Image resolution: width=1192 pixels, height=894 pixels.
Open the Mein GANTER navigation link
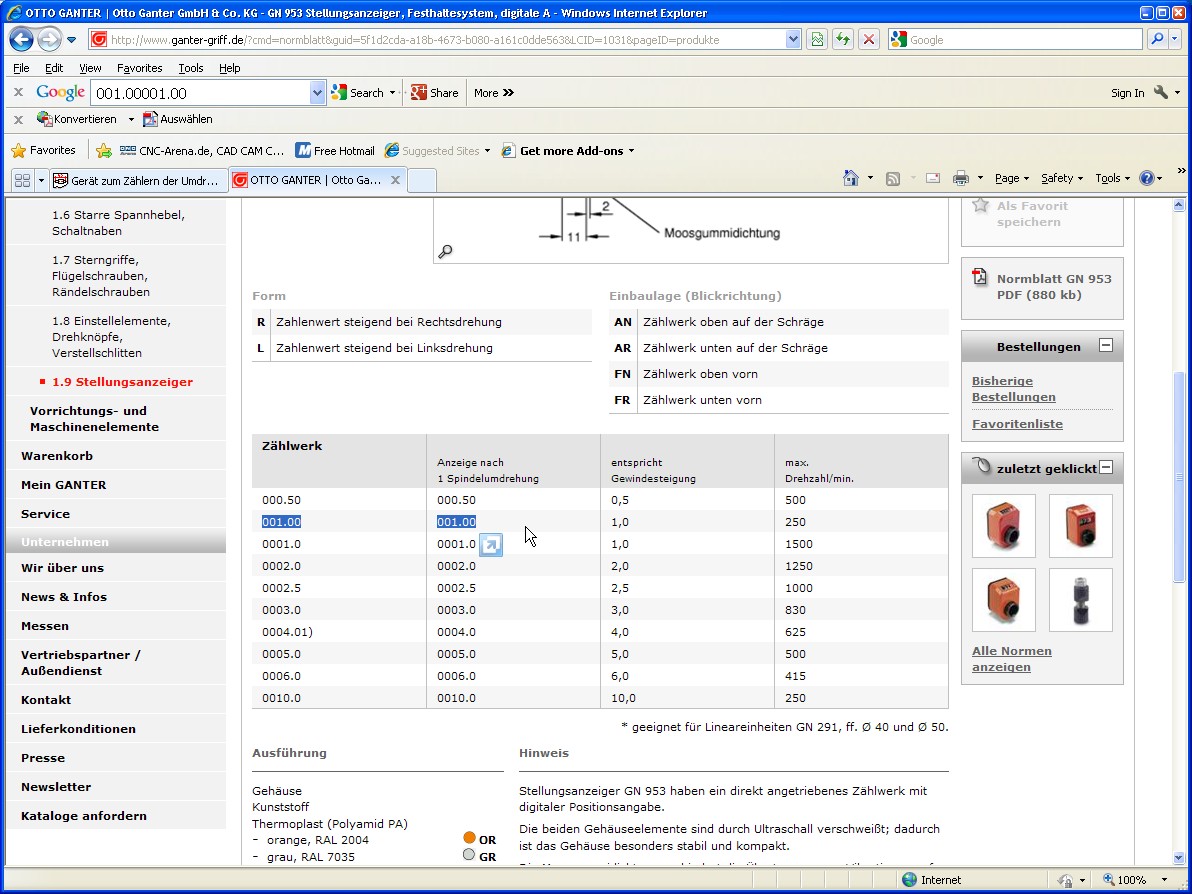point(64,484)
